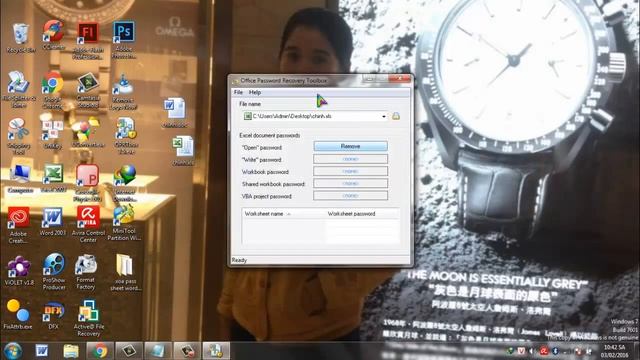640x360 pixels.
Task: Click the "Write" password button
Action: pyautogui.click(x=350, y=159)
